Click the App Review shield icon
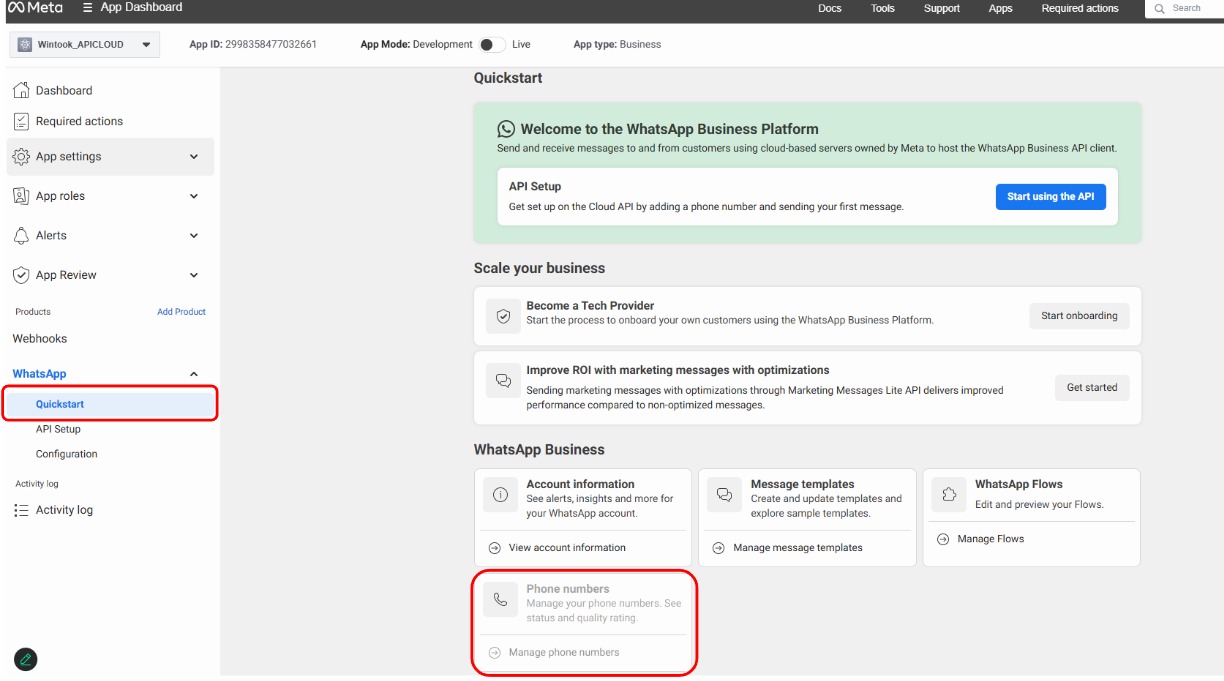The image size is (1224, 681). click(x=21, y=275)
